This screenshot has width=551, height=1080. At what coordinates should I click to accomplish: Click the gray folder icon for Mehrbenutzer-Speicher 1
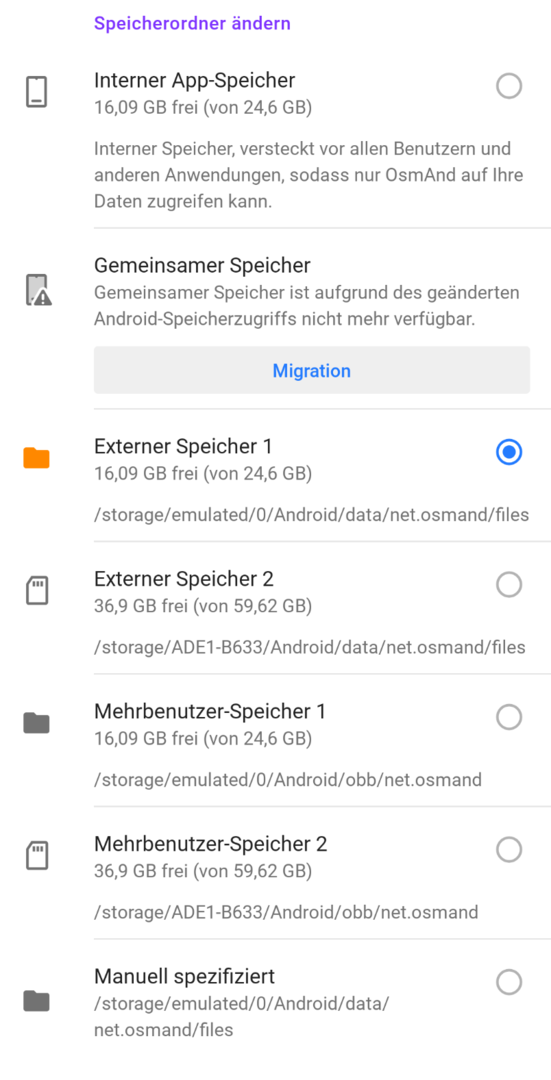pyautogui.click(x=37, y=723)
